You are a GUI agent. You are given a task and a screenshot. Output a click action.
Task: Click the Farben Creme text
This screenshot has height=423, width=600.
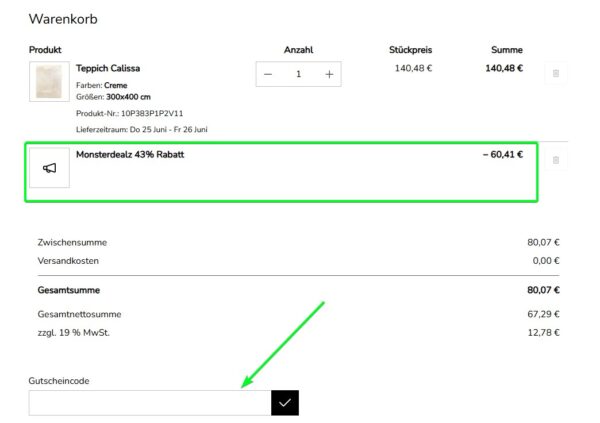click(101, 85)
